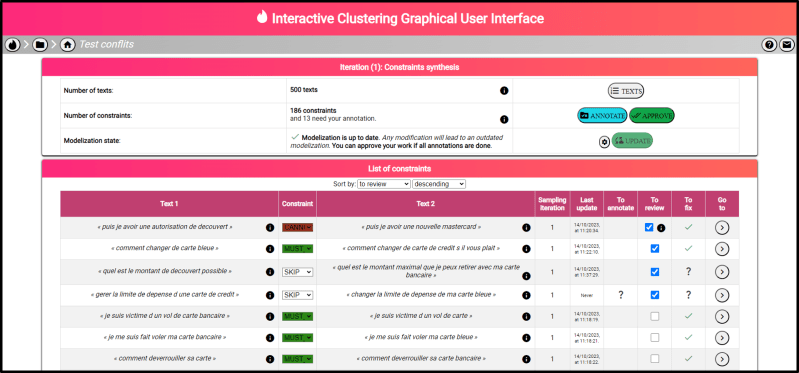
Task: Open constraint dropdown for 'autorisation de decouvert' row
Action: point(298,228)
